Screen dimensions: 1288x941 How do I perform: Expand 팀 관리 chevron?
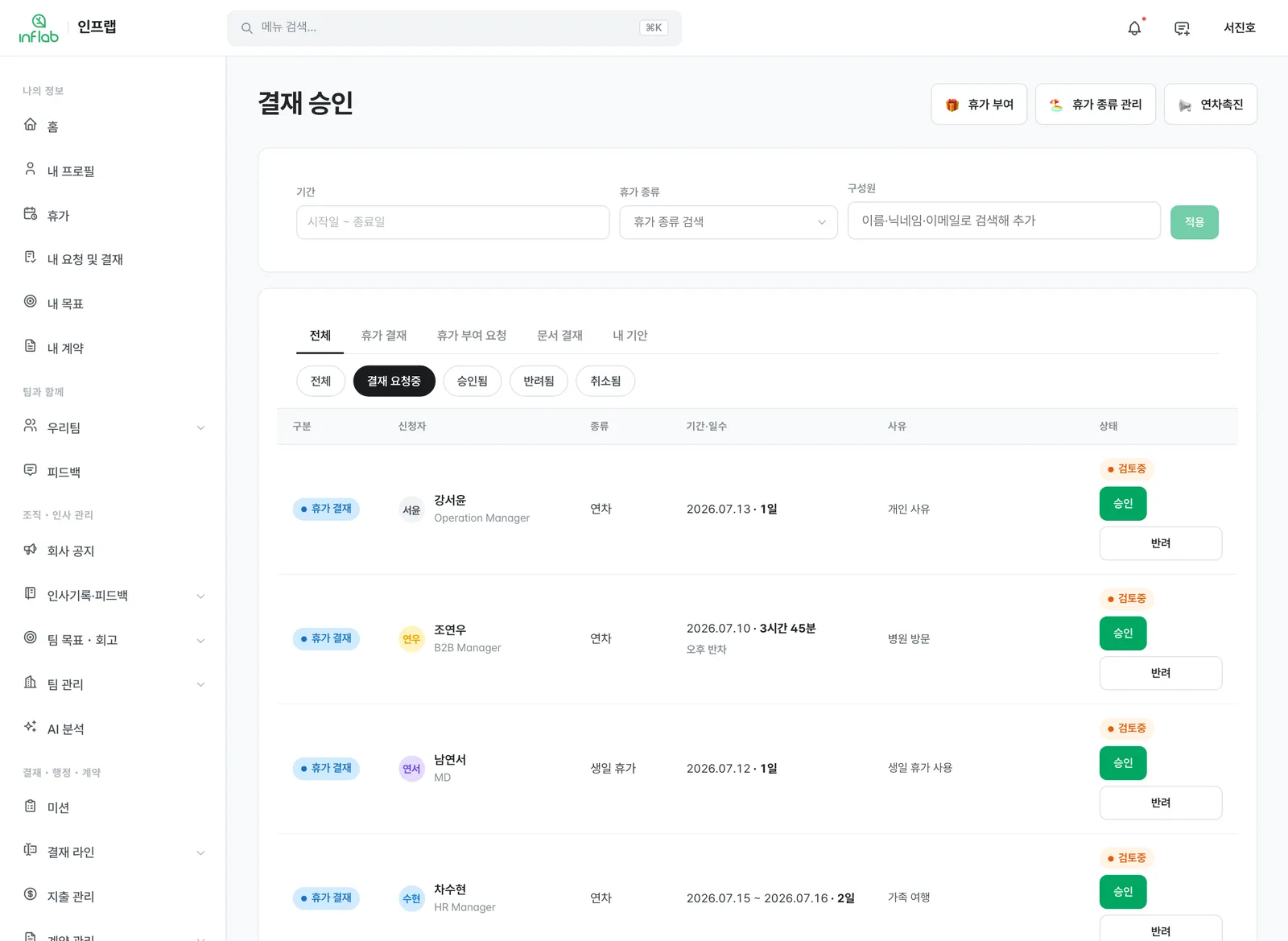200,685
